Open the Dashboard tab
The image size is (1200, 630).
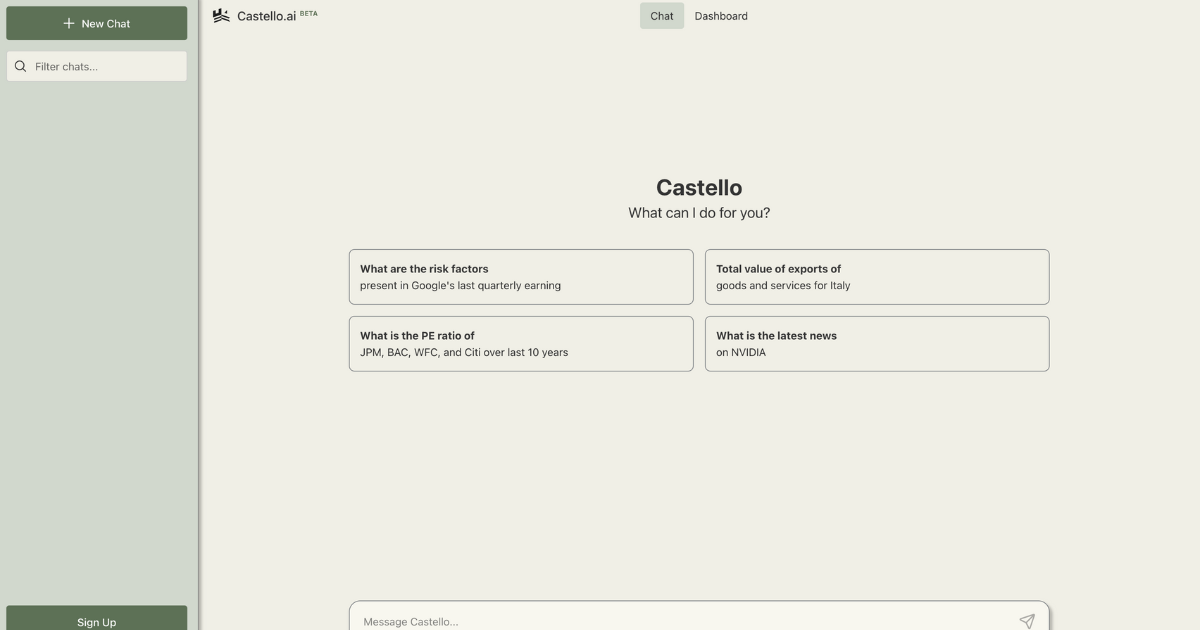(x=721, y=16)
